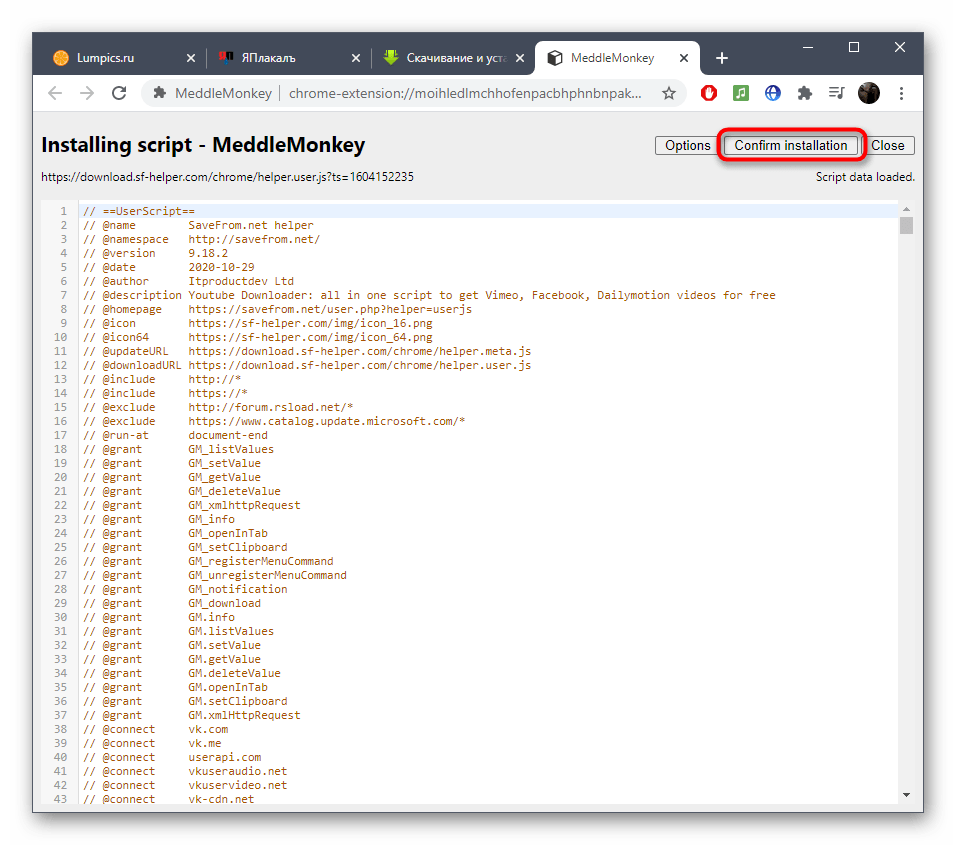Click the 'vkuservideo.net' connect line
956x845 pixels.
click(238, 786)
